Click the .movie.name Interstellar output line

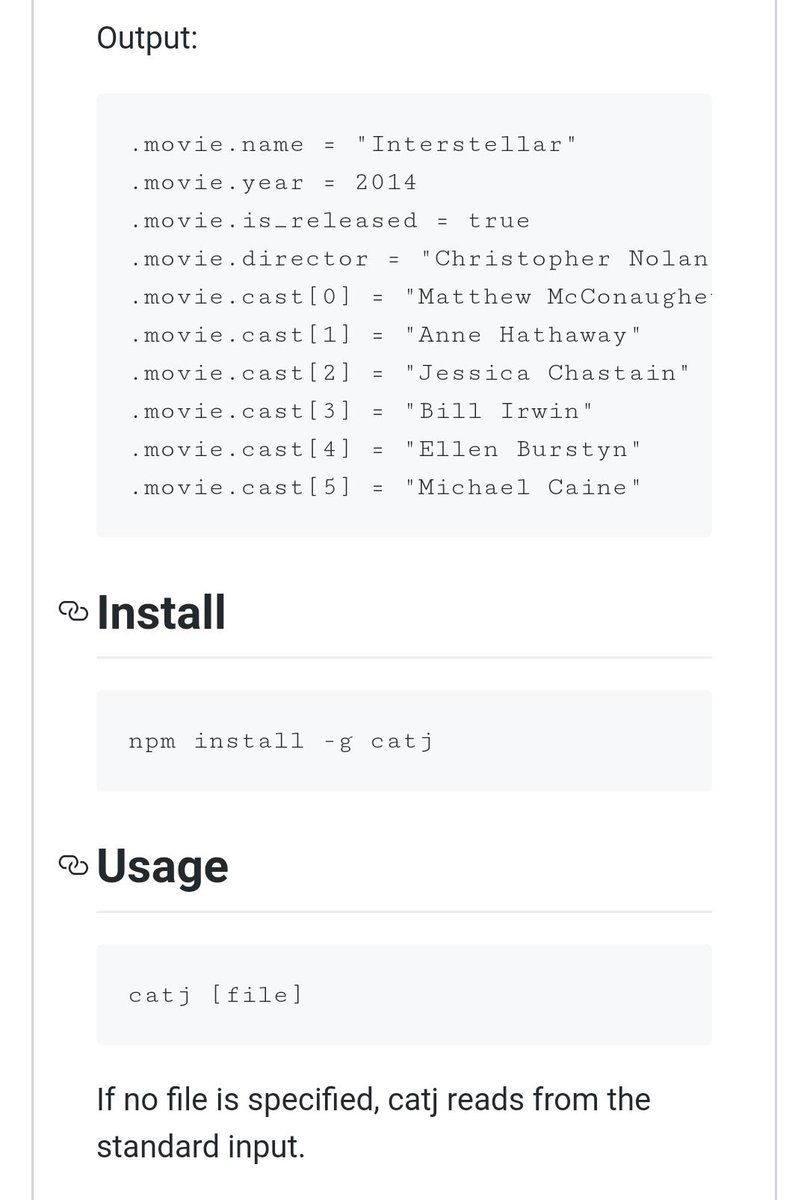pos(353,145)
